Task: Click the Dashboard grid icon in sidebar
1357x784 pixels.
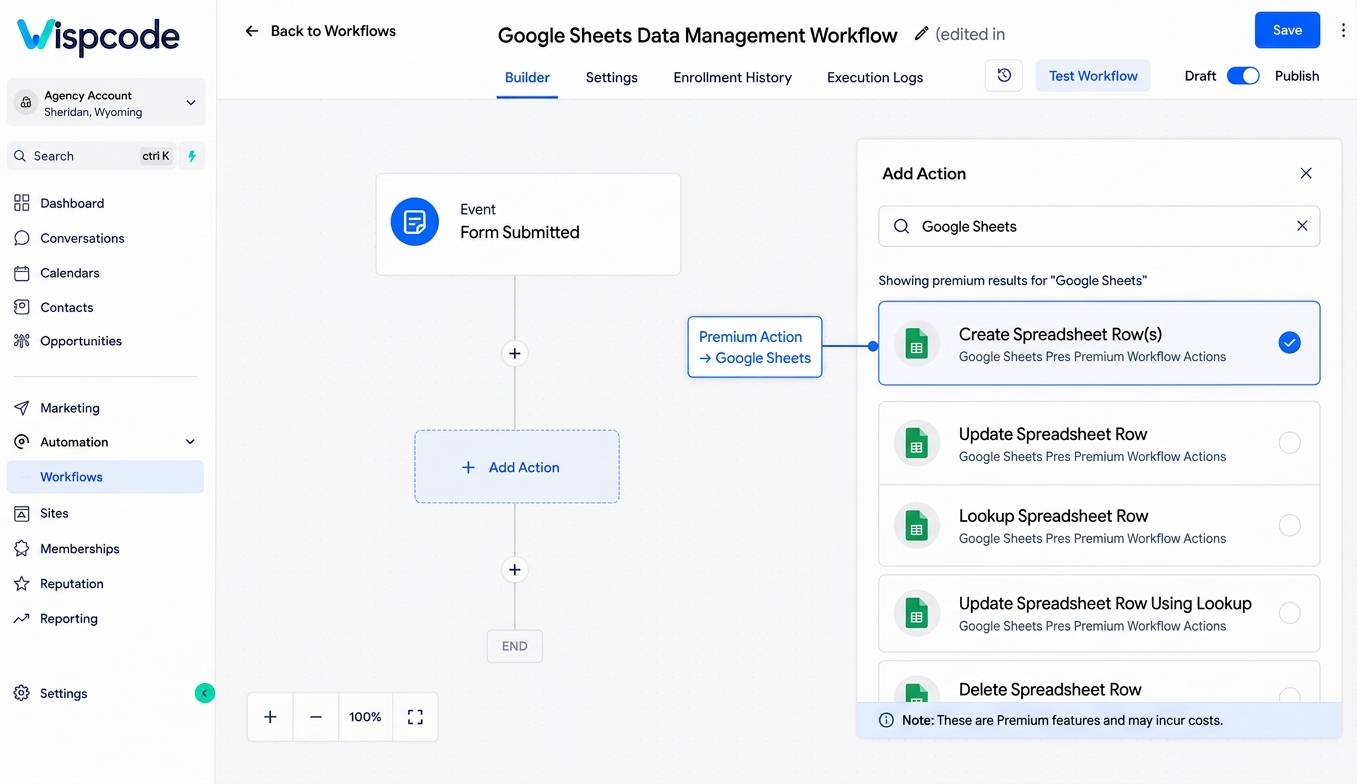Action: click(21, 203)
